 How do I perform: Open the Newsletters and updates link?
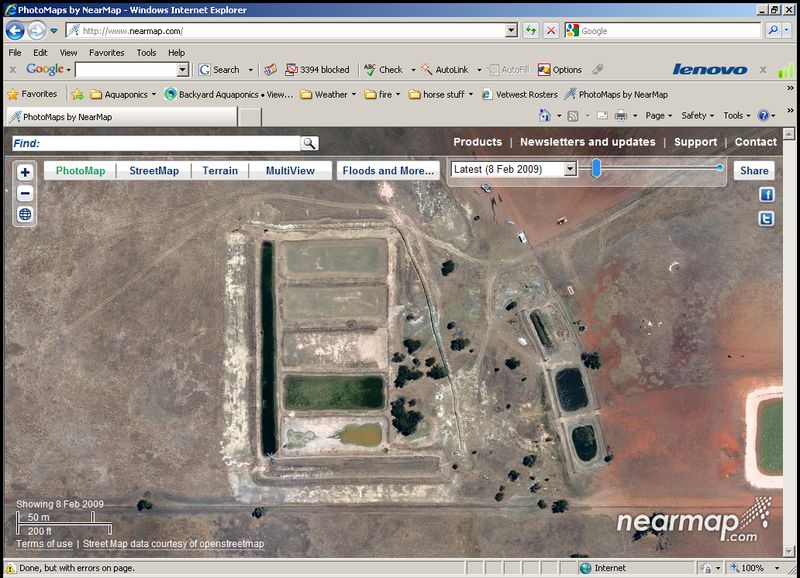[x=587, y=142]
